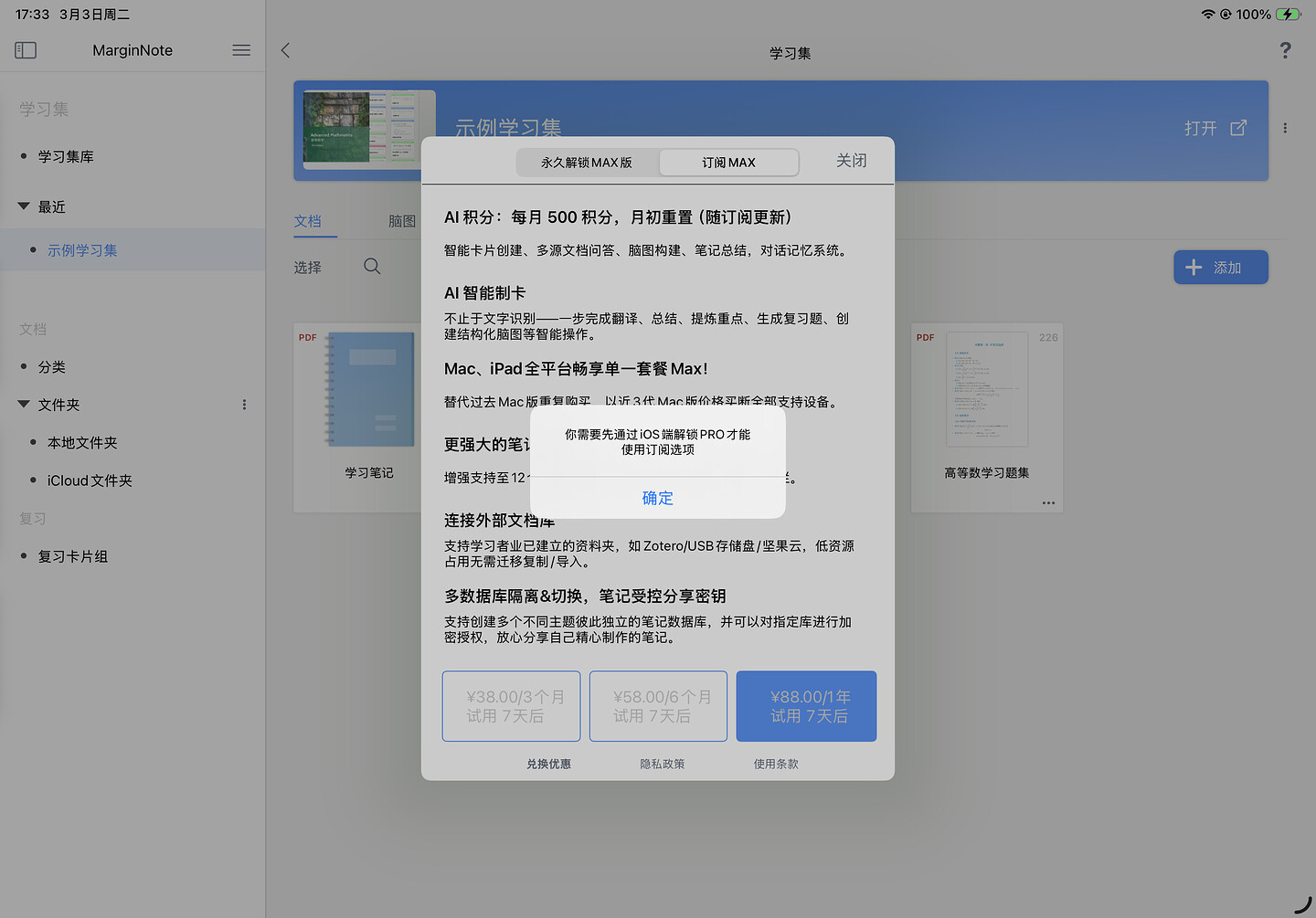Select the 订阅MAX segment
This screenshot has height=918, width=1316.
728,163
